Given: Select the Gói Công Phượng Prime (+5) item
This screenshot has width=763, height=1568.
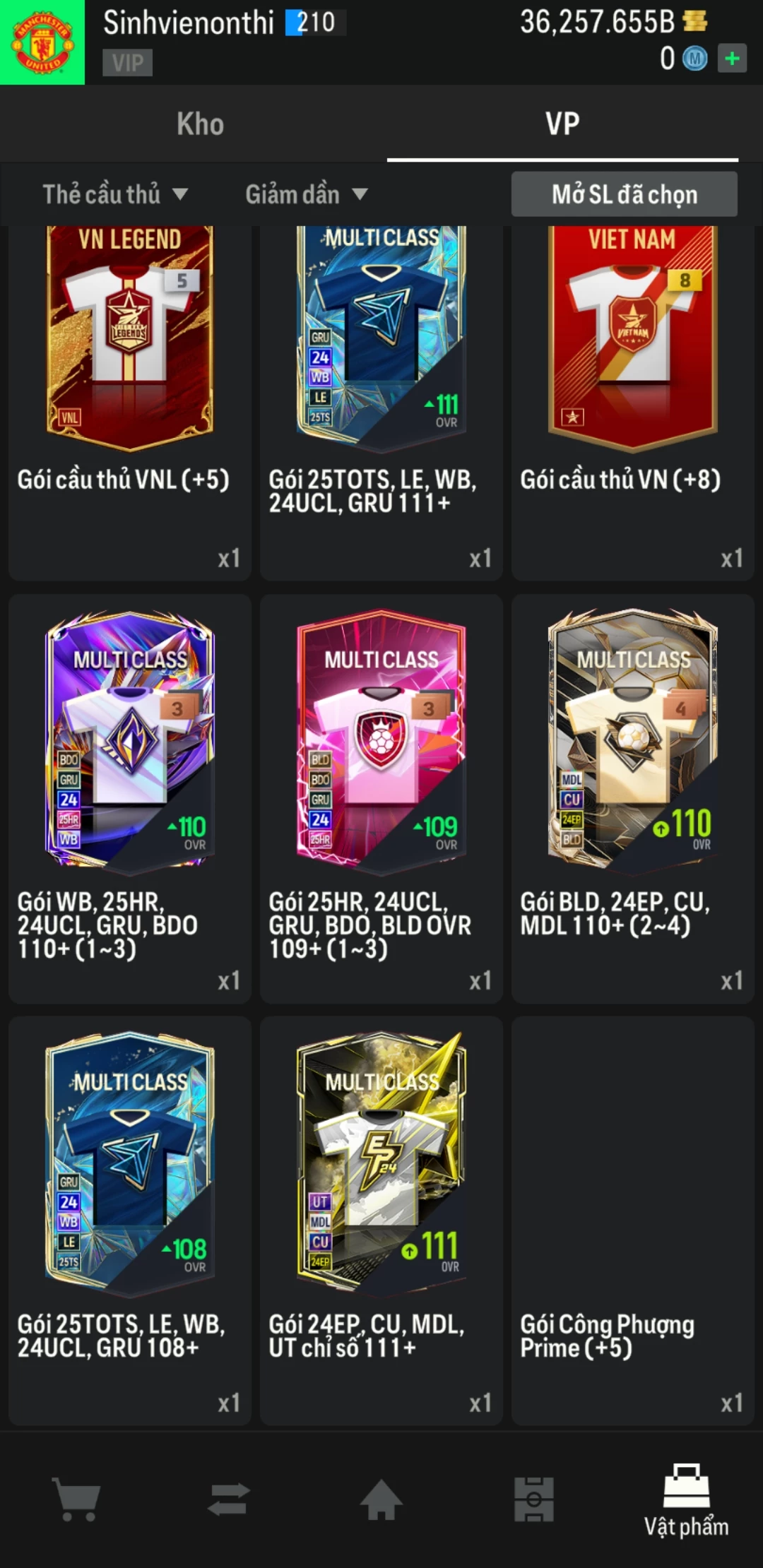Looking at the screenshot, I should point(633,1220).
